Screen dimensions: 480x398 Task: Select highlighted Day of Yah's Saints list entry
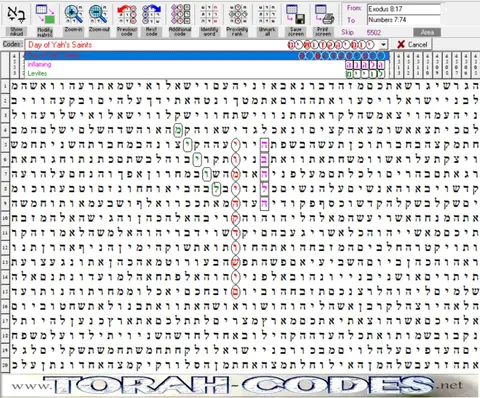tap(207, 56)
